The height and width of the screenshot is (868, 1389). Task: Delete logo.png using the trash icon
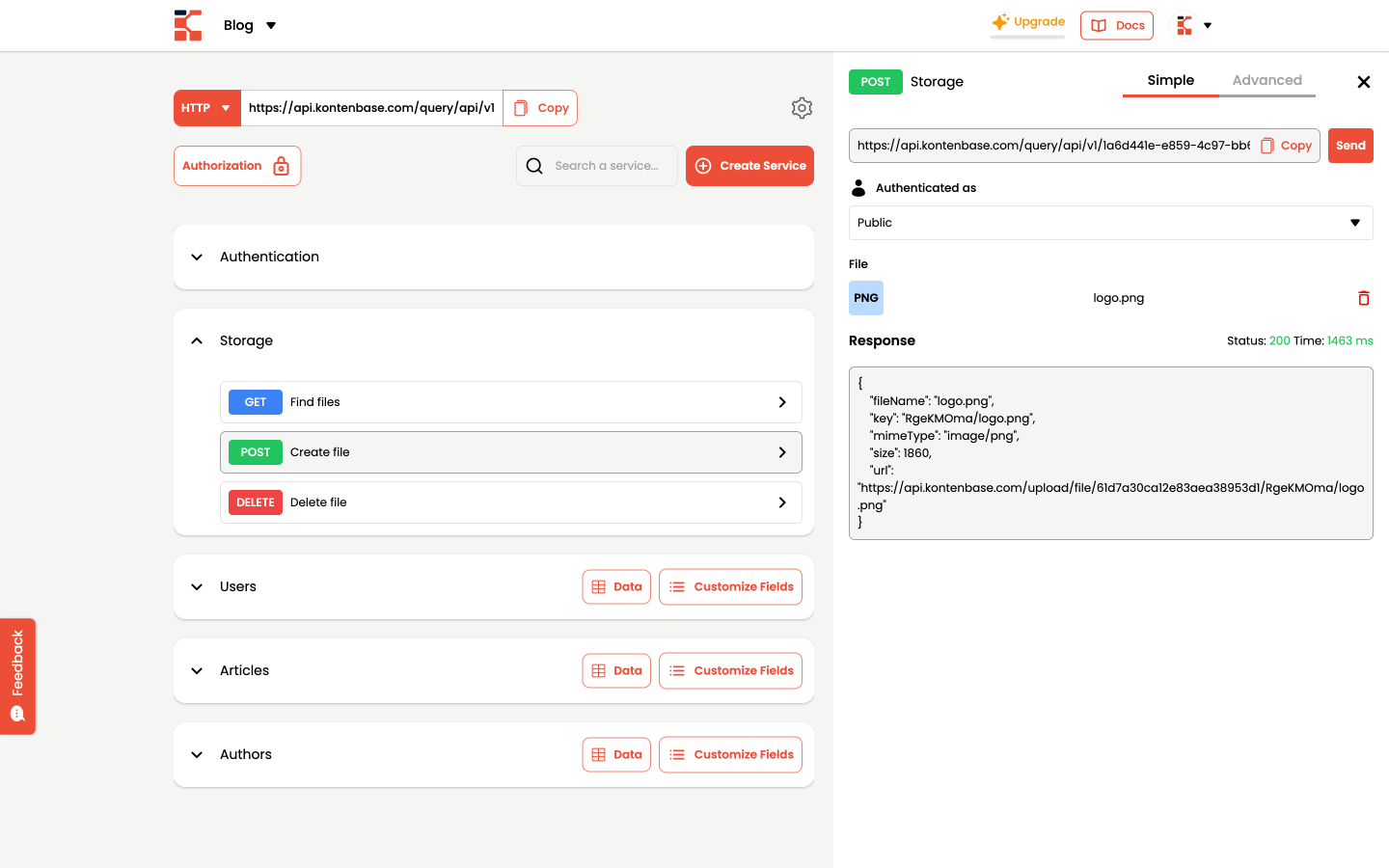pos(1363,298)
